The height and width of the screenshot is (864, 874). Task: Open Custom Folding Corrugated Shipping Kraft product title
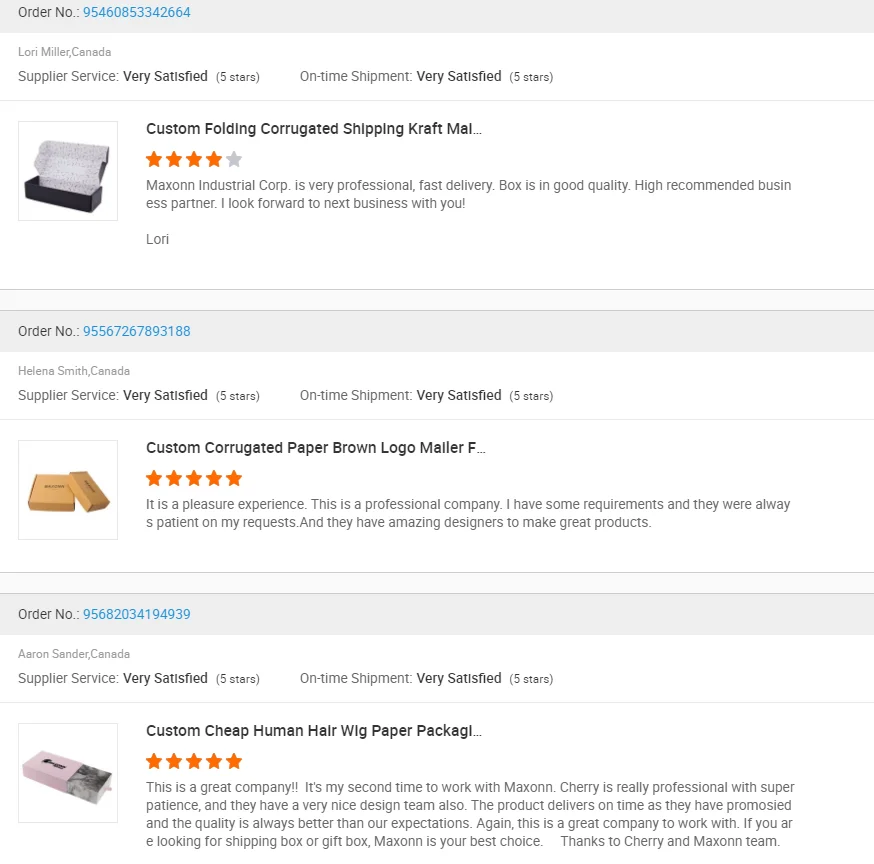[313, 129]
